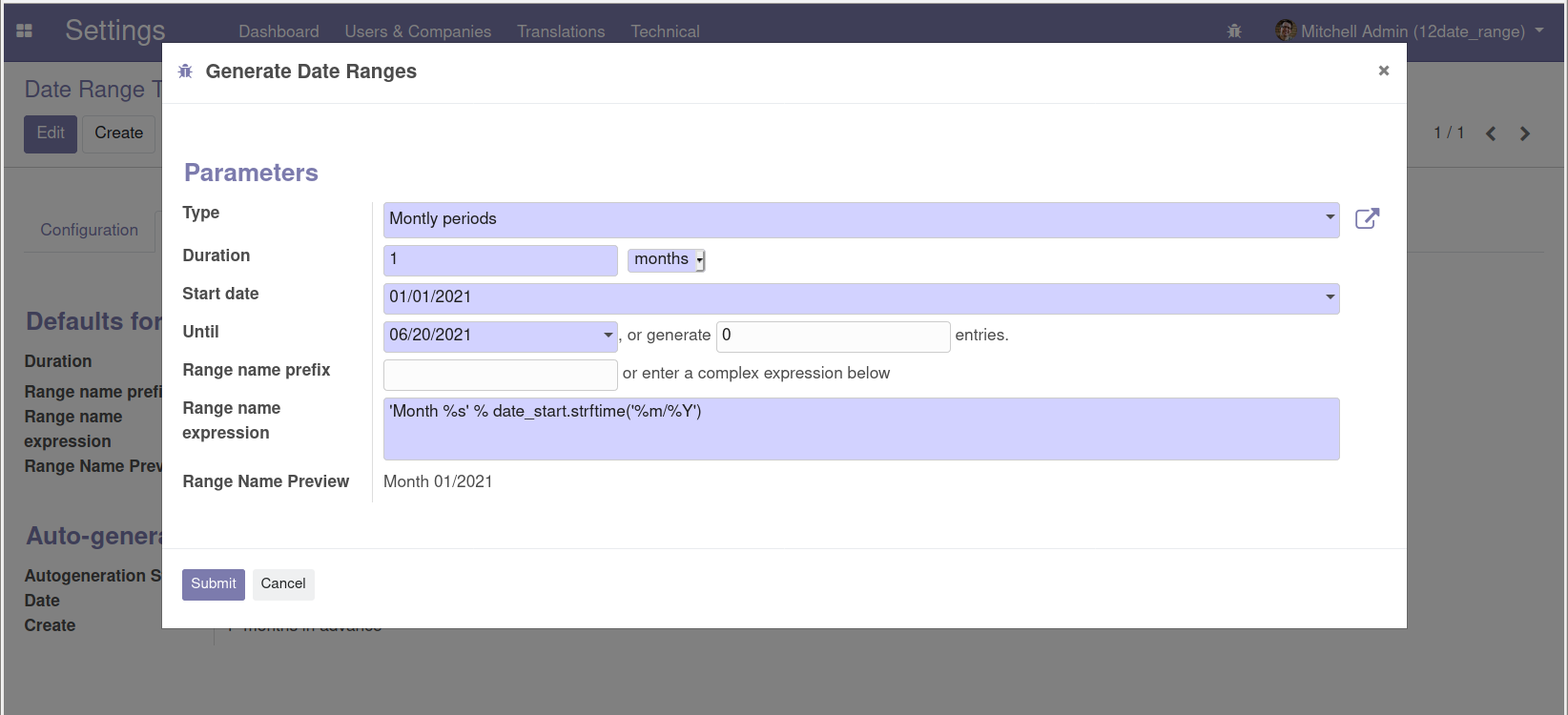The image size is (1568, 715).
Task: Go to next record arrow
Action: point(1525,133)
